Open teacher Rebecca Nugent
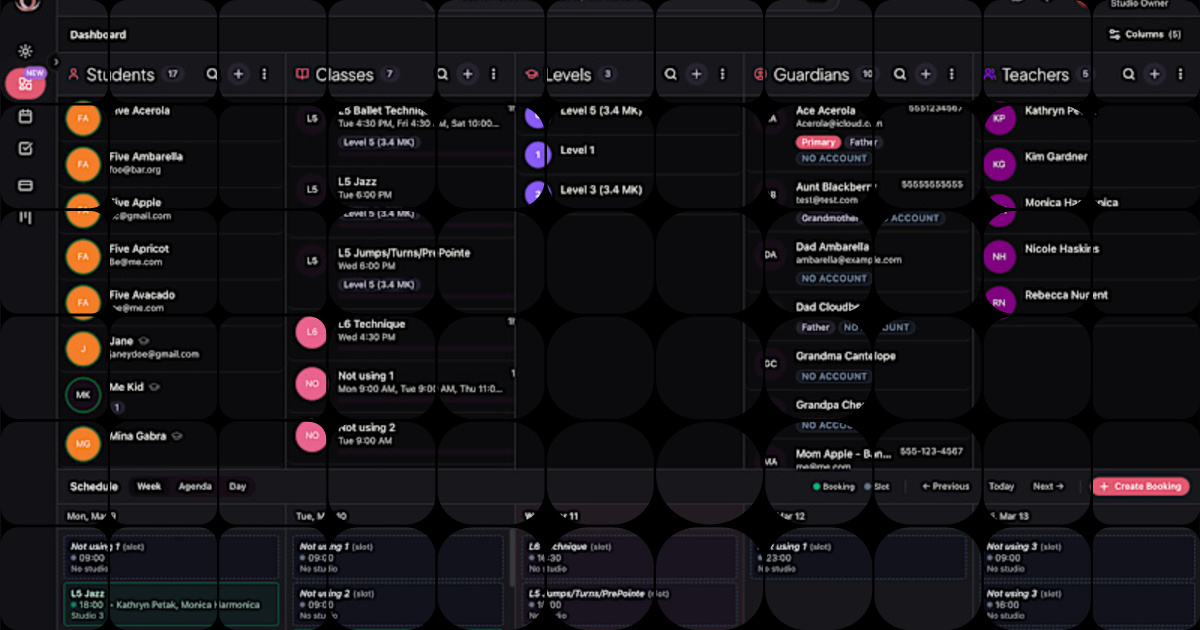Screen dimensions: 1200x630 point(1089,301)
